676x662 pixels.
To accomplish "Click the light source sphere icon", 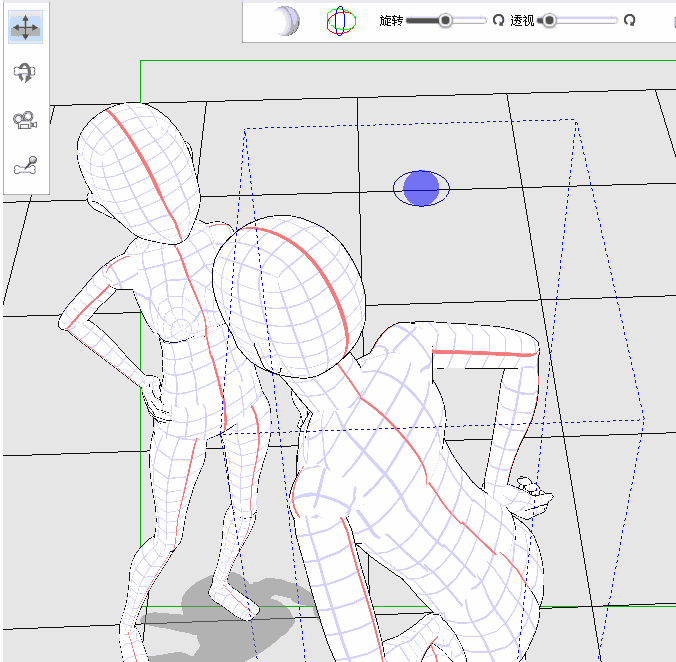I will [286, 21].
